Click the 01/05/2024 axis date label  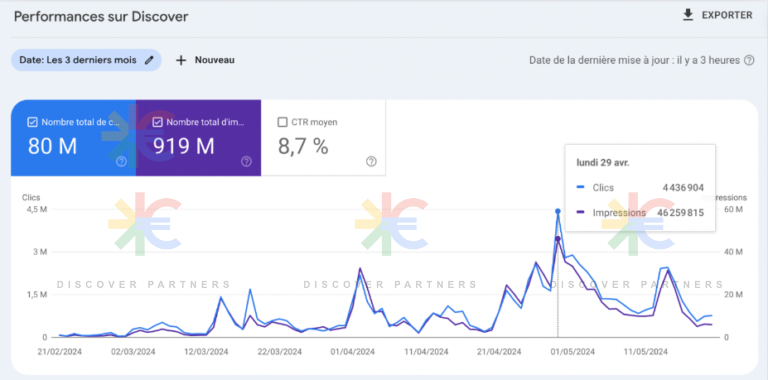(573, 352)
